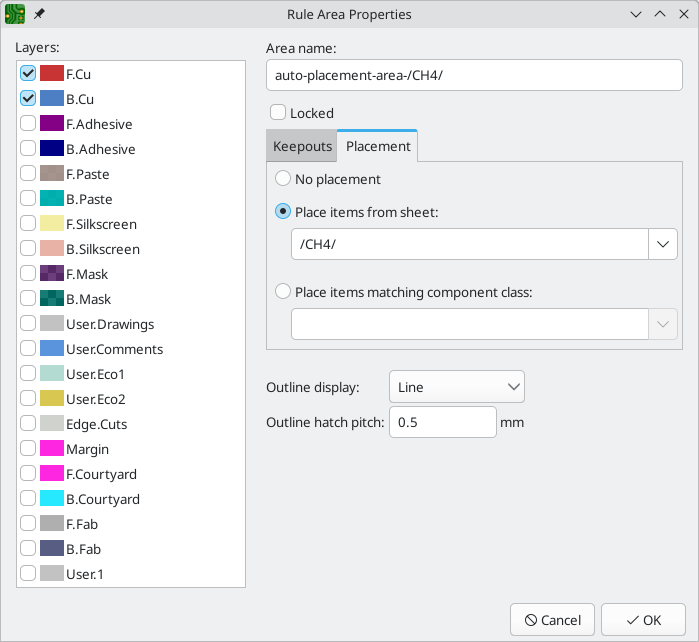This screenshot has height=642, width=699.
Task: Switch to the Keepouts tab
Action: pyautogui.click(x=302, y=146)
